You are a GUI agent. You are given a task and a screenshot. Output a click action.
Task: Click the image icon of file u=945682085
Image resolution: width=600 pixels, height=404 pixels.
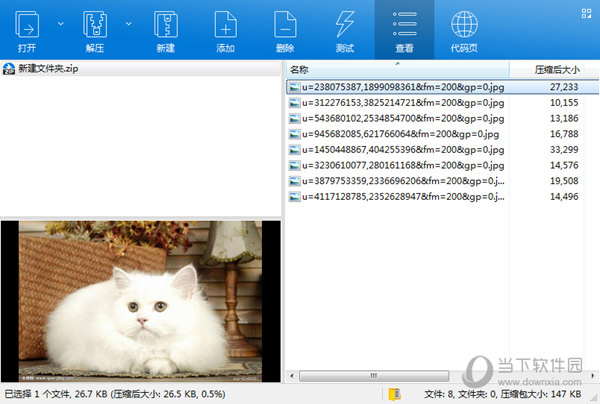coord(294,134)
